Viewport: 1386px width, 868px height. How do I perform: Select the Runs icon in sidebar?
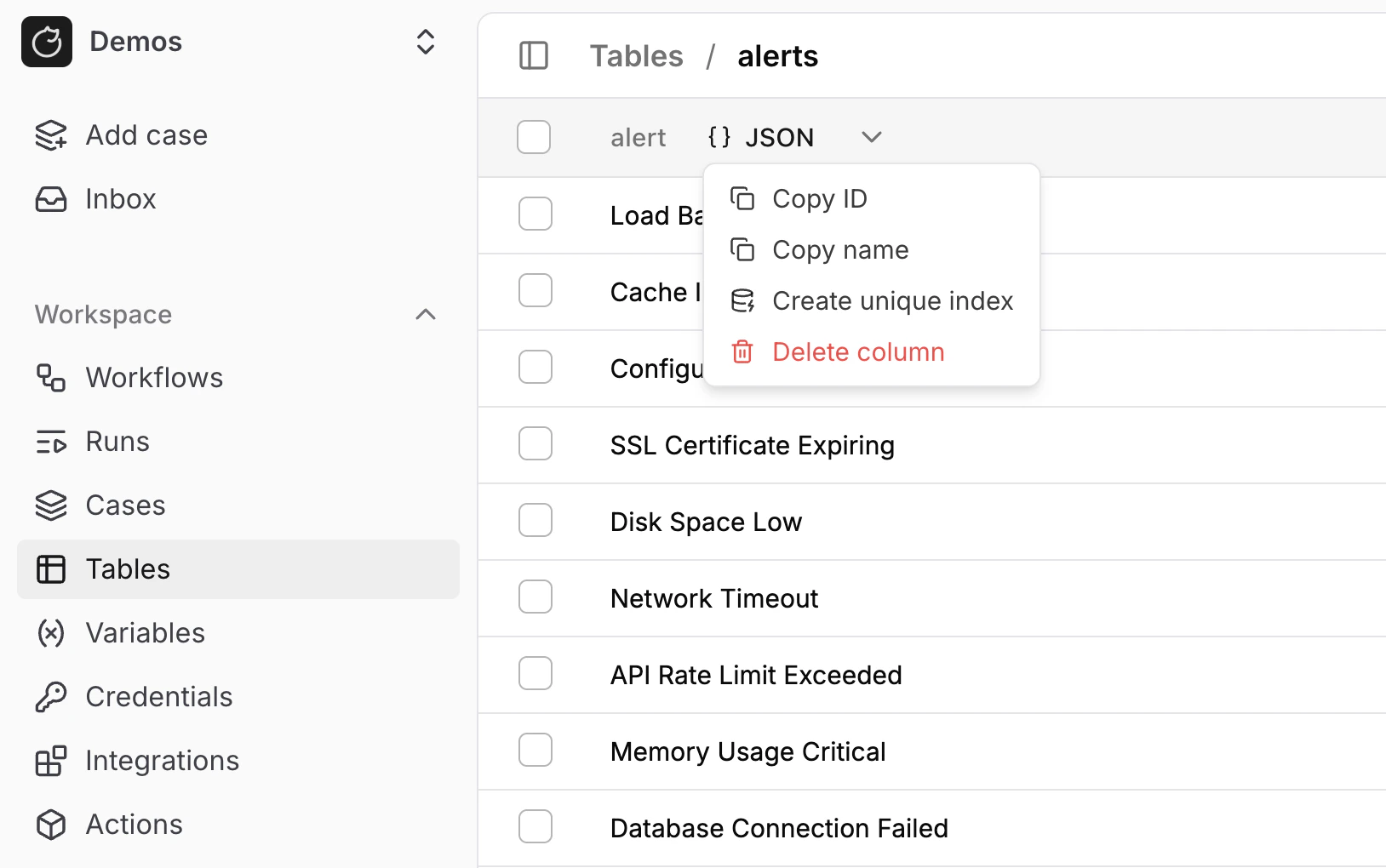point(50,441)
